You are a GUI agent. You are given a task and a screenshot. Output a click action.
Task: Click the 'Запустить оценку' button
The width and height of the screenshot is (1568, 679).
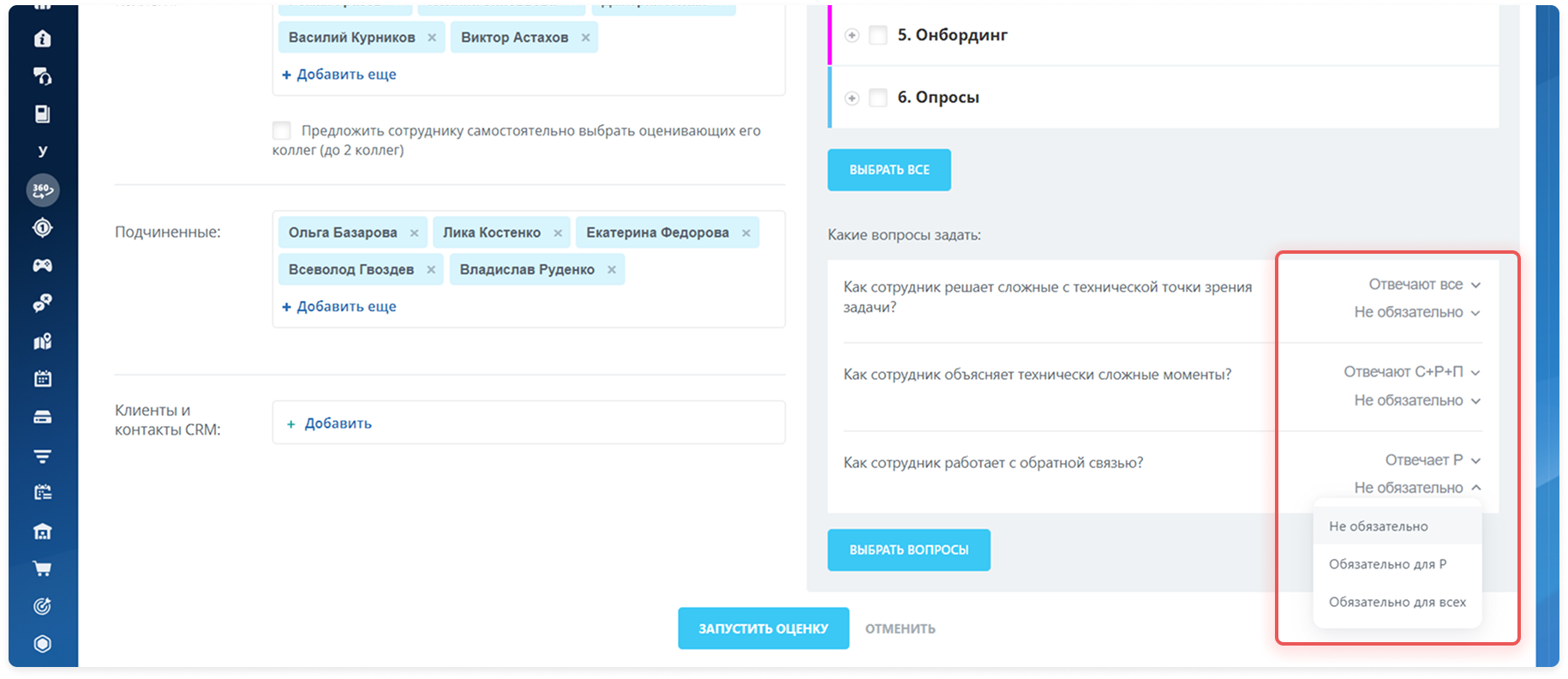point(763,628)
